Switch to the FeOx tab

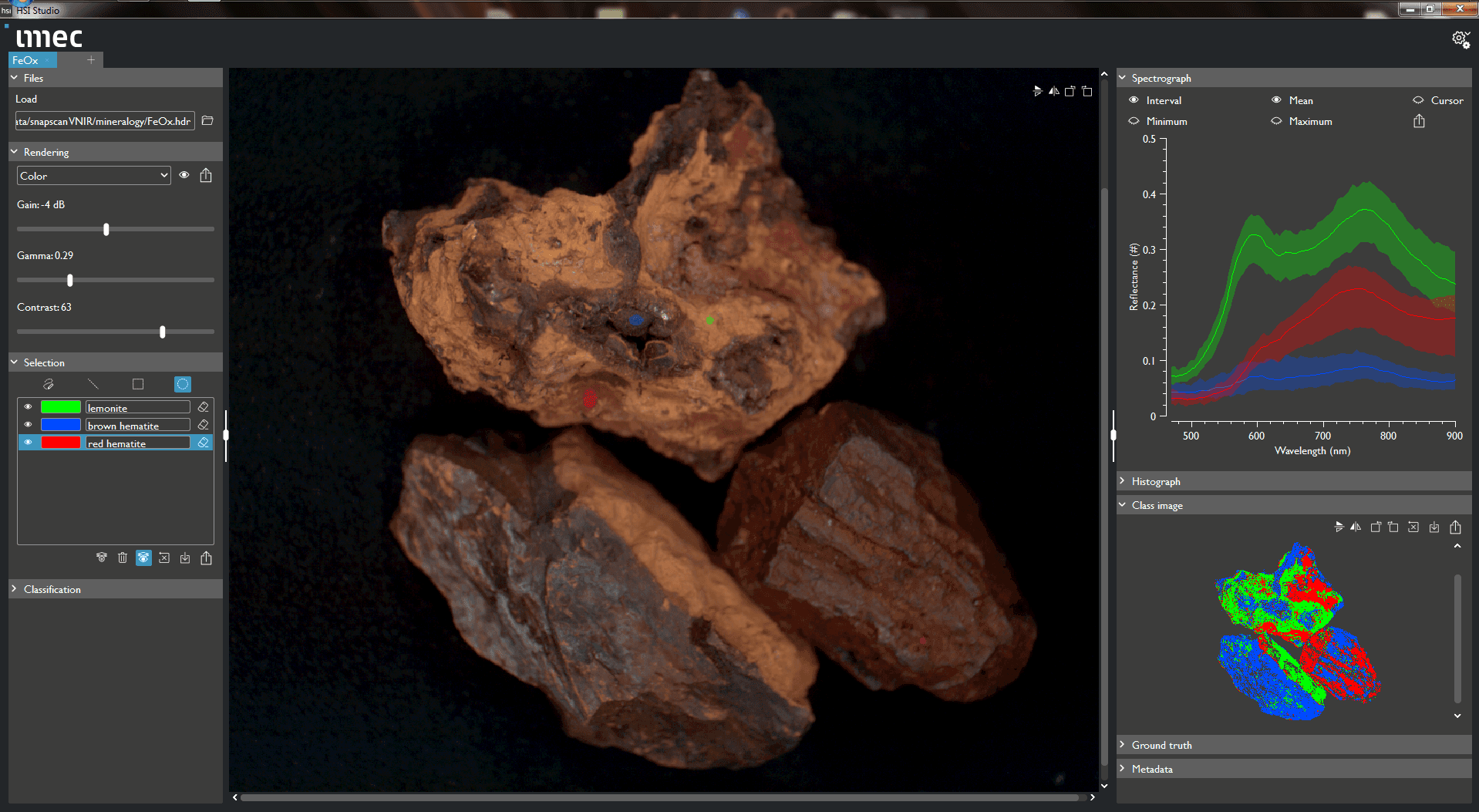coord(27,59)
